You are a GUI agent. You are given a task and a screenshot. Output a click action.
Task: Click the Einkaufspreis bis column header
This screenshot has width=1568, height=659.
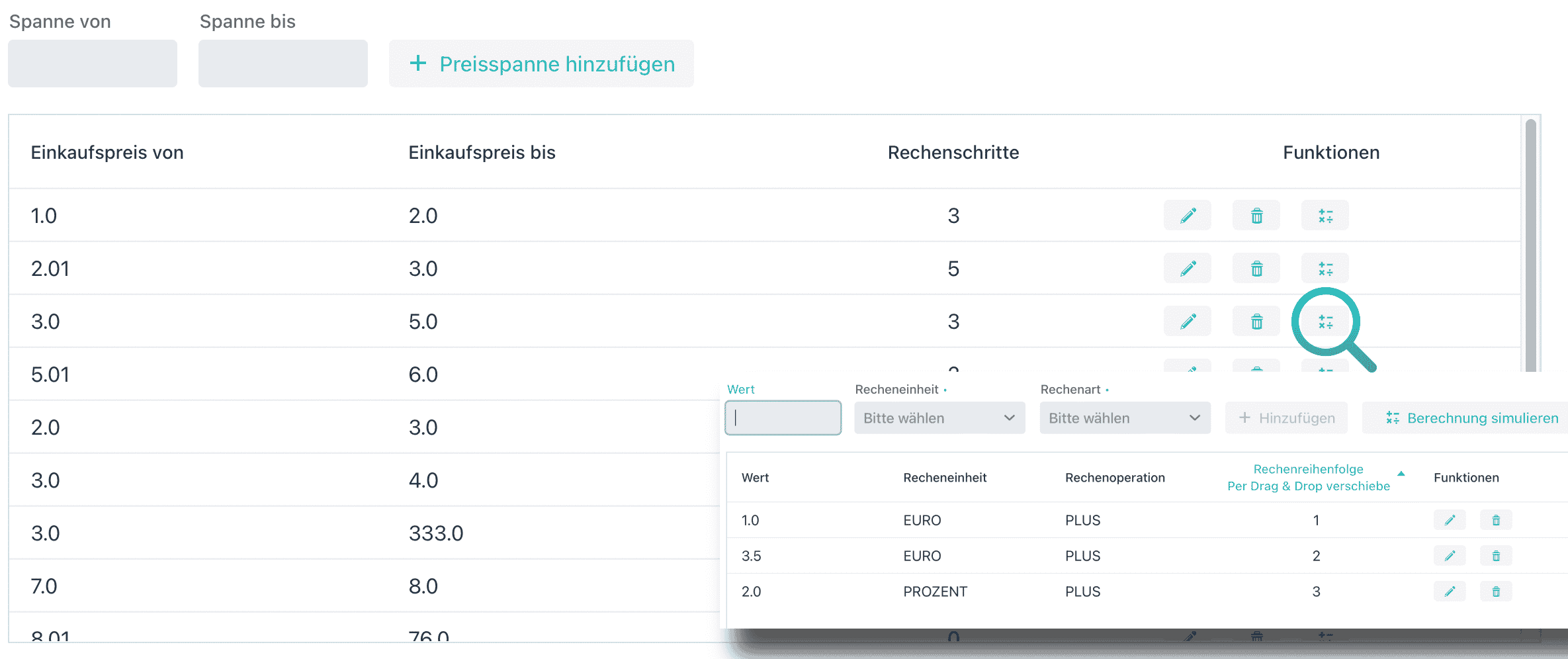[x=482, y=153]
